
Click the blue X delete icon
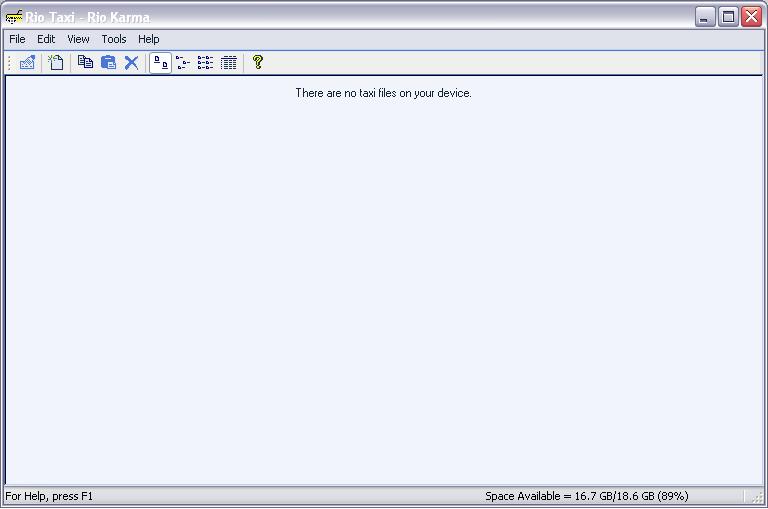tap(131, 63)
